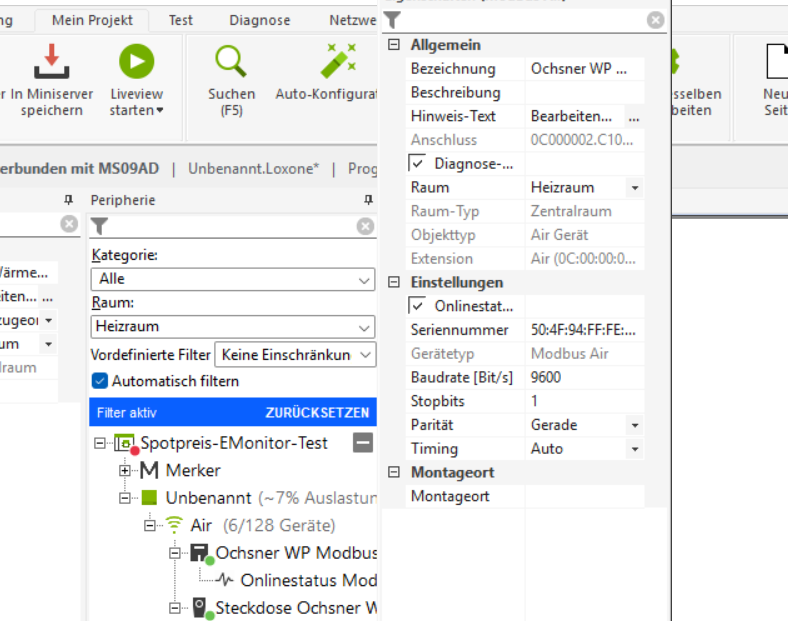
Task: Save the project into the Miniserver
Action: point(51,80)
